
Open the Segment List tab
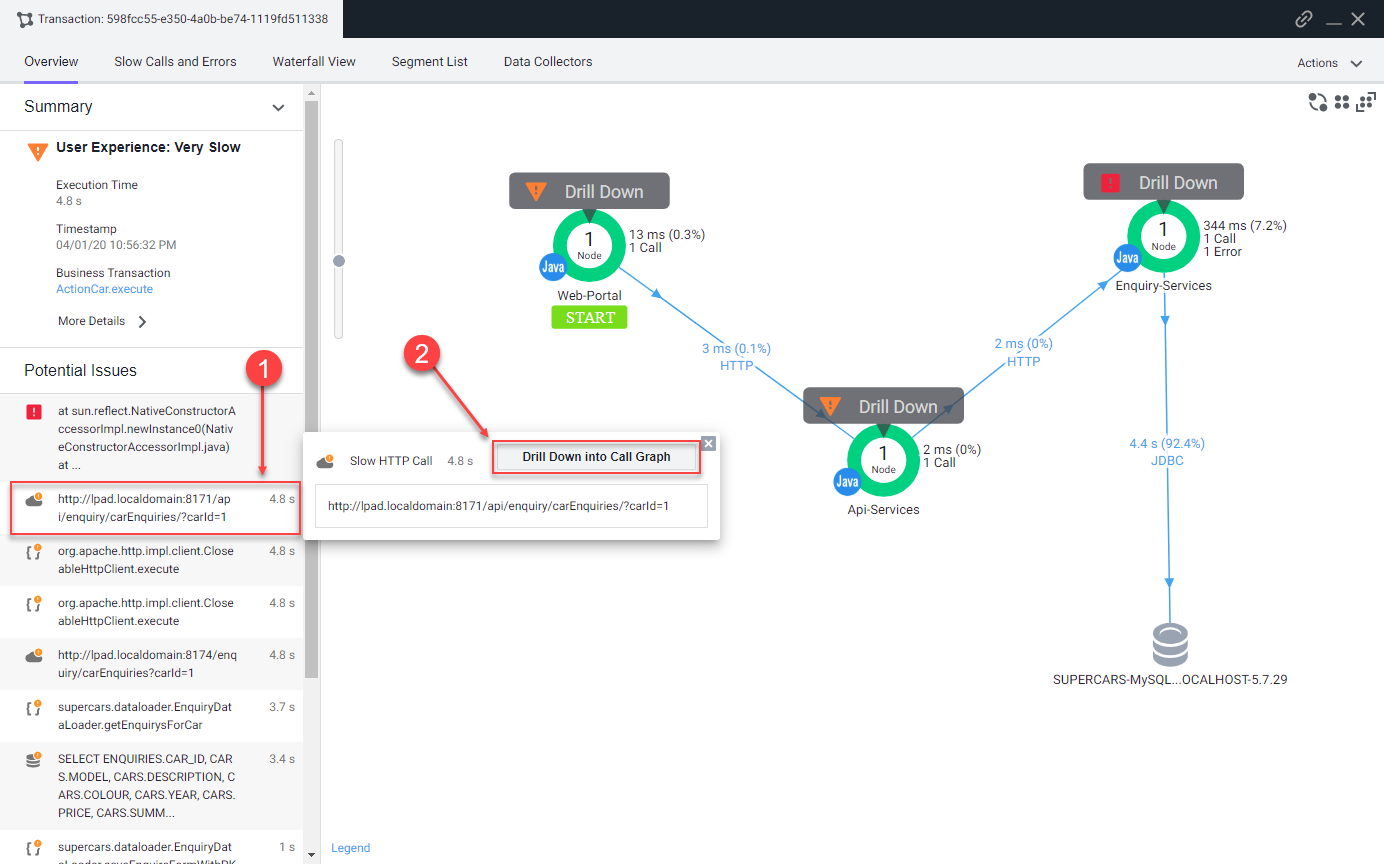[x=430, y=62]
